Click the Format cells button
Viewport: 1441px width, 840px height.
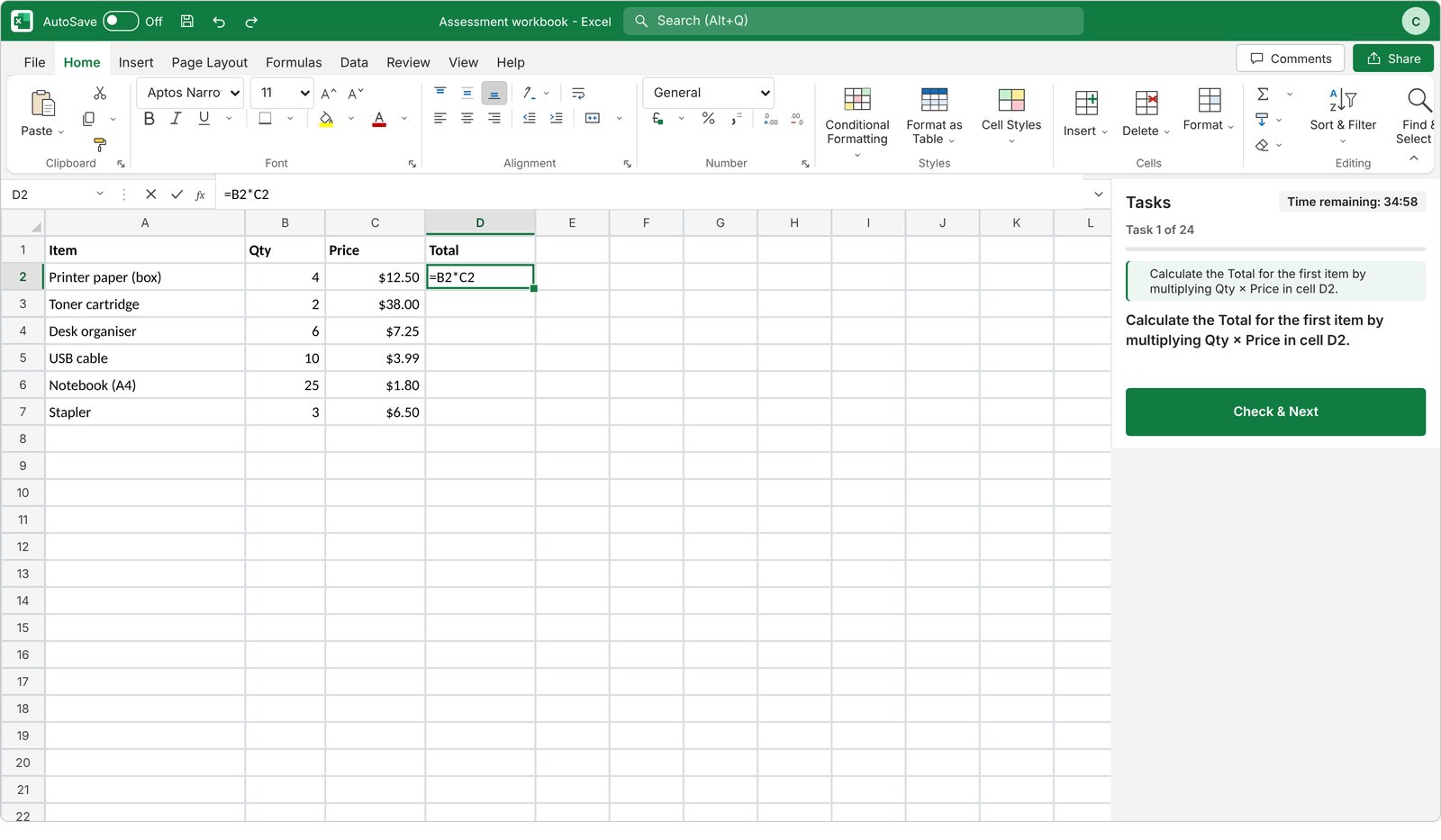[x=1209, y=111]
